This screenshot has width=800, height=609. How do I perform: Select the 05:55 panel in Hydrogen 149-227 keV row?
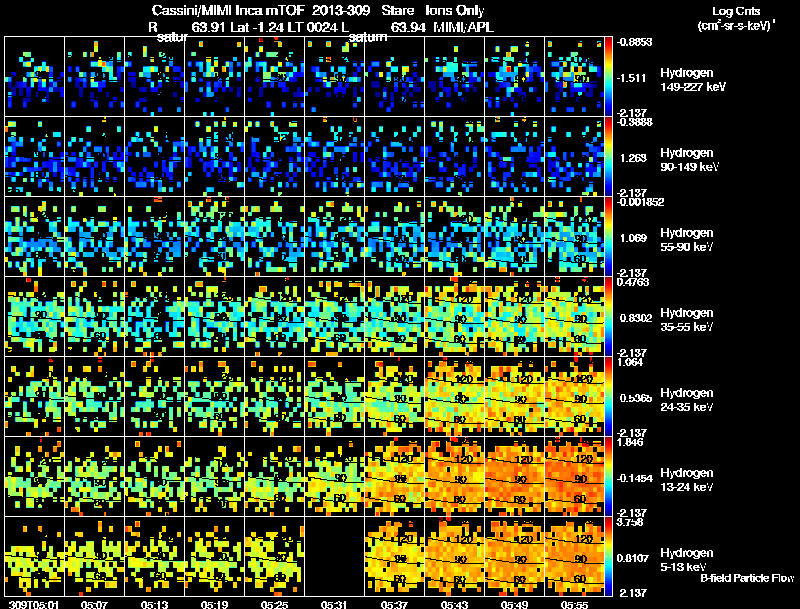click(574, 77)
